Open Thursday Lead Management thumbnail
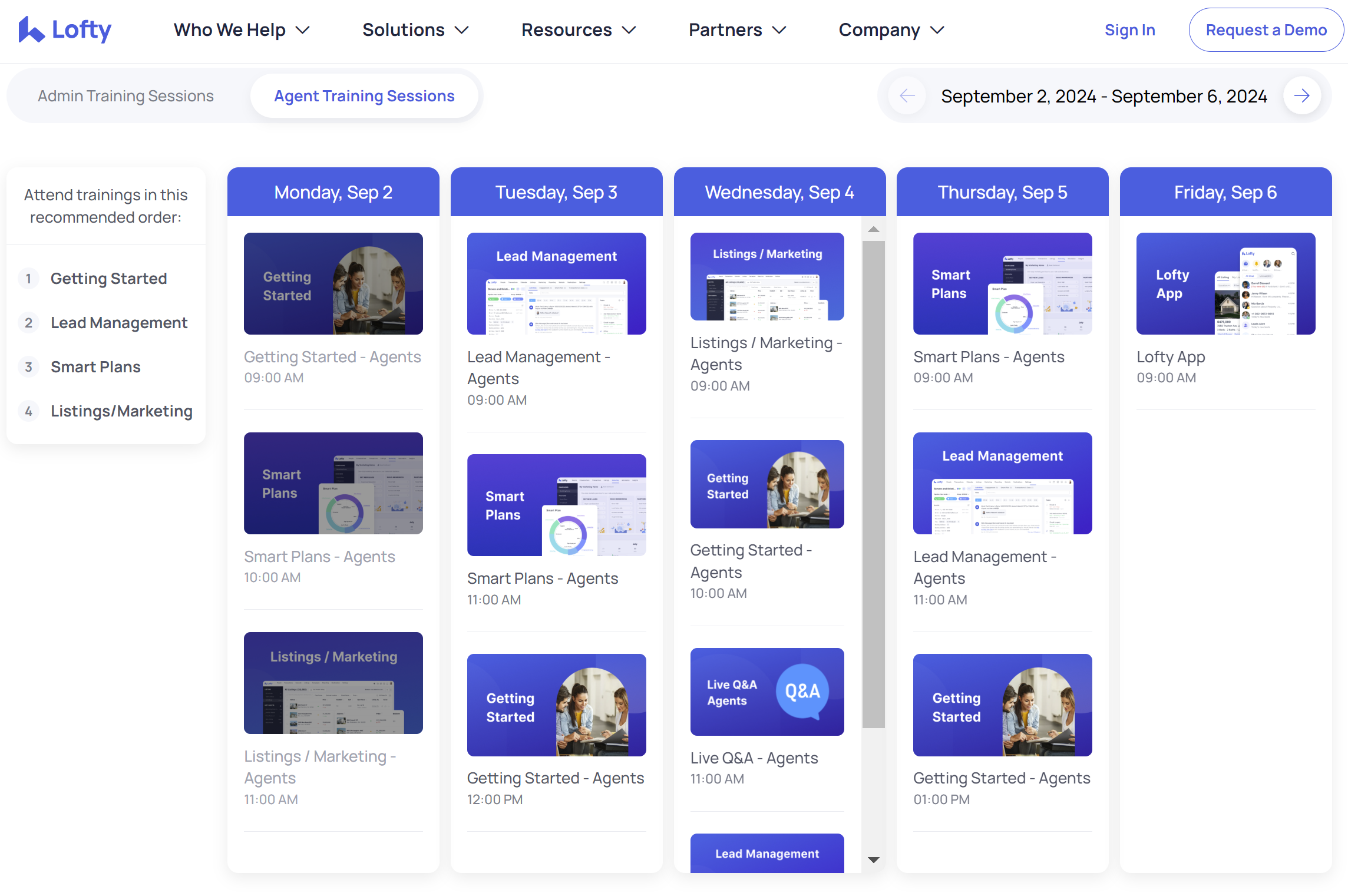This screenshot has height=896, width=1348. [1003, 483]
